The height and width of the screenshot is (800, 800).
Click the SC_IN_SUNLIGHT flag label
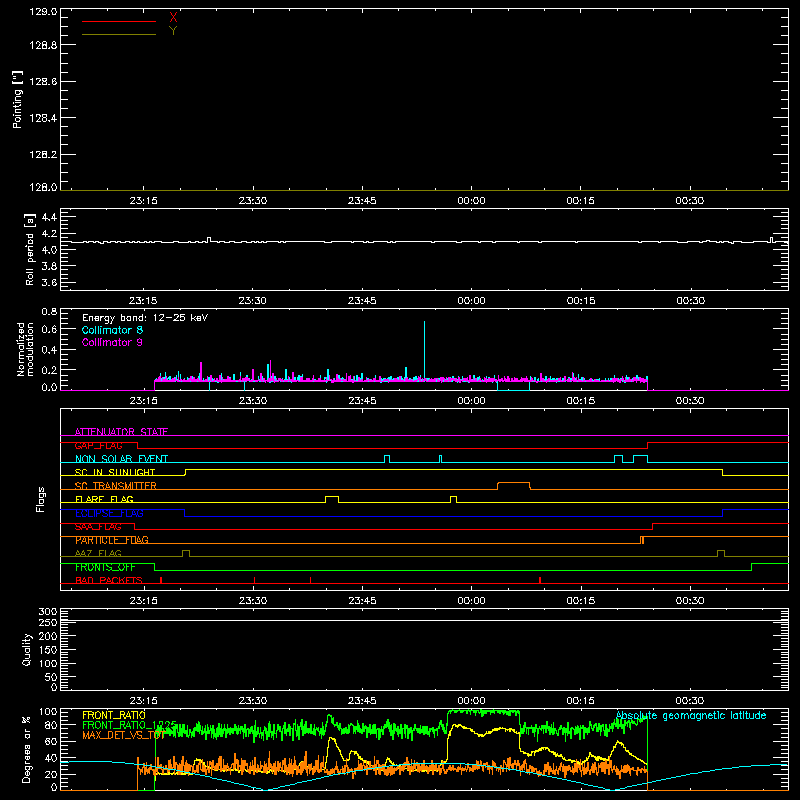click(115, 472)
